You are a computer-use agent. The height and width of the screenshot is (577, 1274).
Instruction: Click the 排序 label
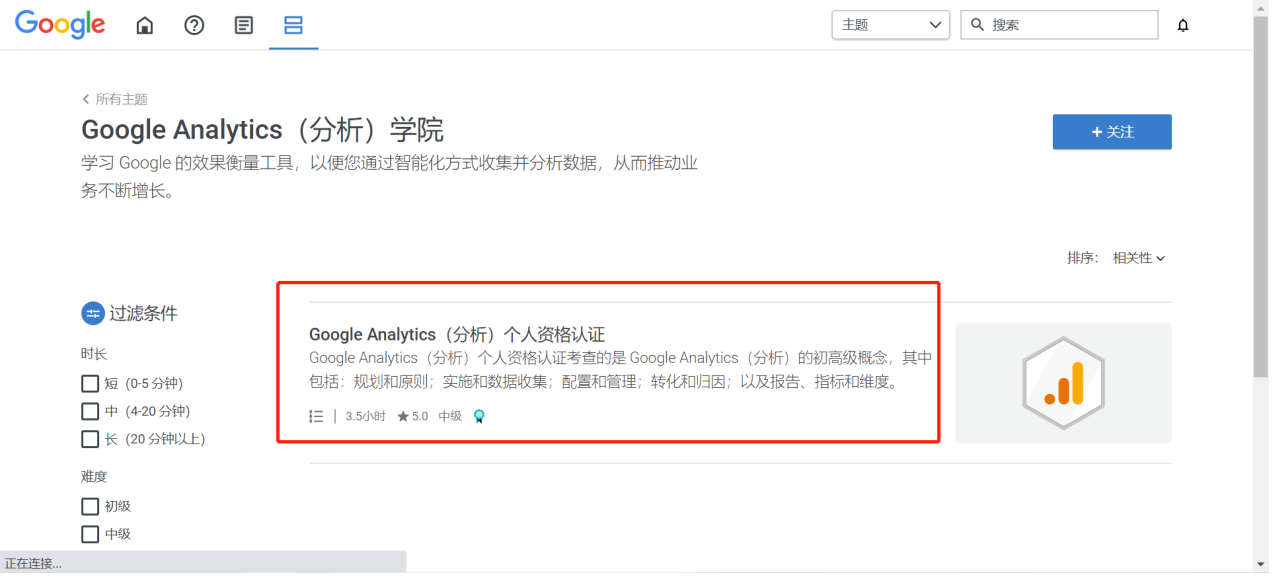[1083, 258]
